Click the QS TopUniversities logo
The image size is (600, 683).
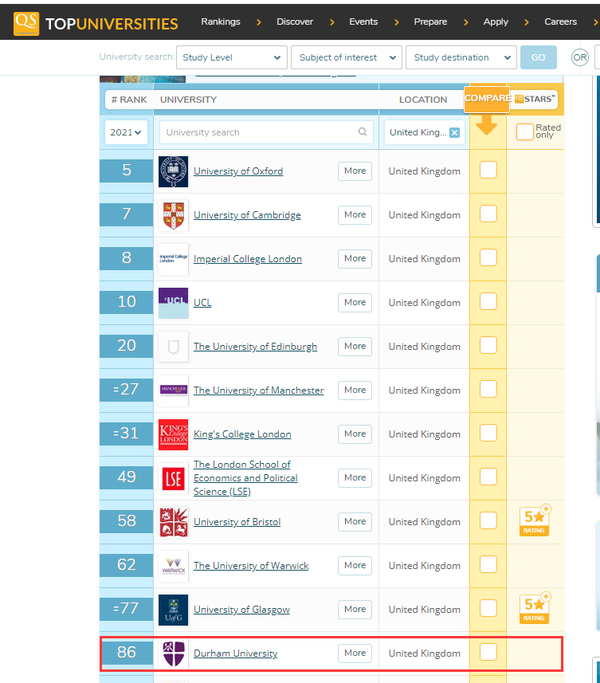point(95,24)
